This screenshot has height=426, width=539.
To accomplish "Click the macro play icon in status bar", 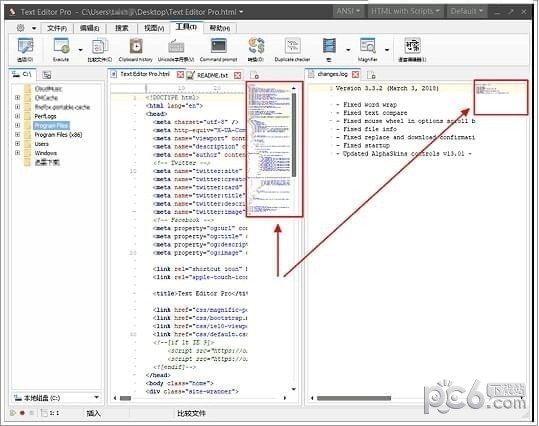I will click(13, 413).
